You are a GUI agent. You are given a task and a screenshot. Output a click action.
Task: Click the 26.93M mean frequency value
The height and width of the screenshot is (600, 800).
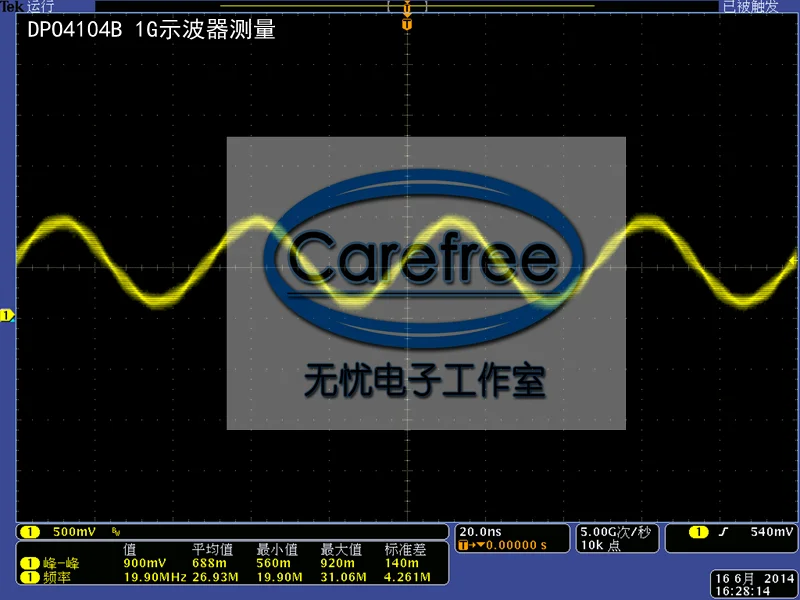215,577
